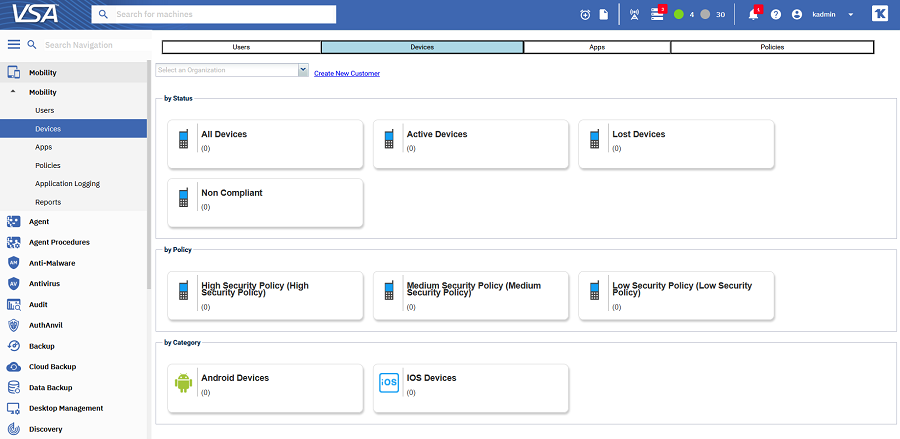The height and width of the screenshot is (439, 900).
Task: Click the Cloud Backup icon
Action: pos(14,367)
